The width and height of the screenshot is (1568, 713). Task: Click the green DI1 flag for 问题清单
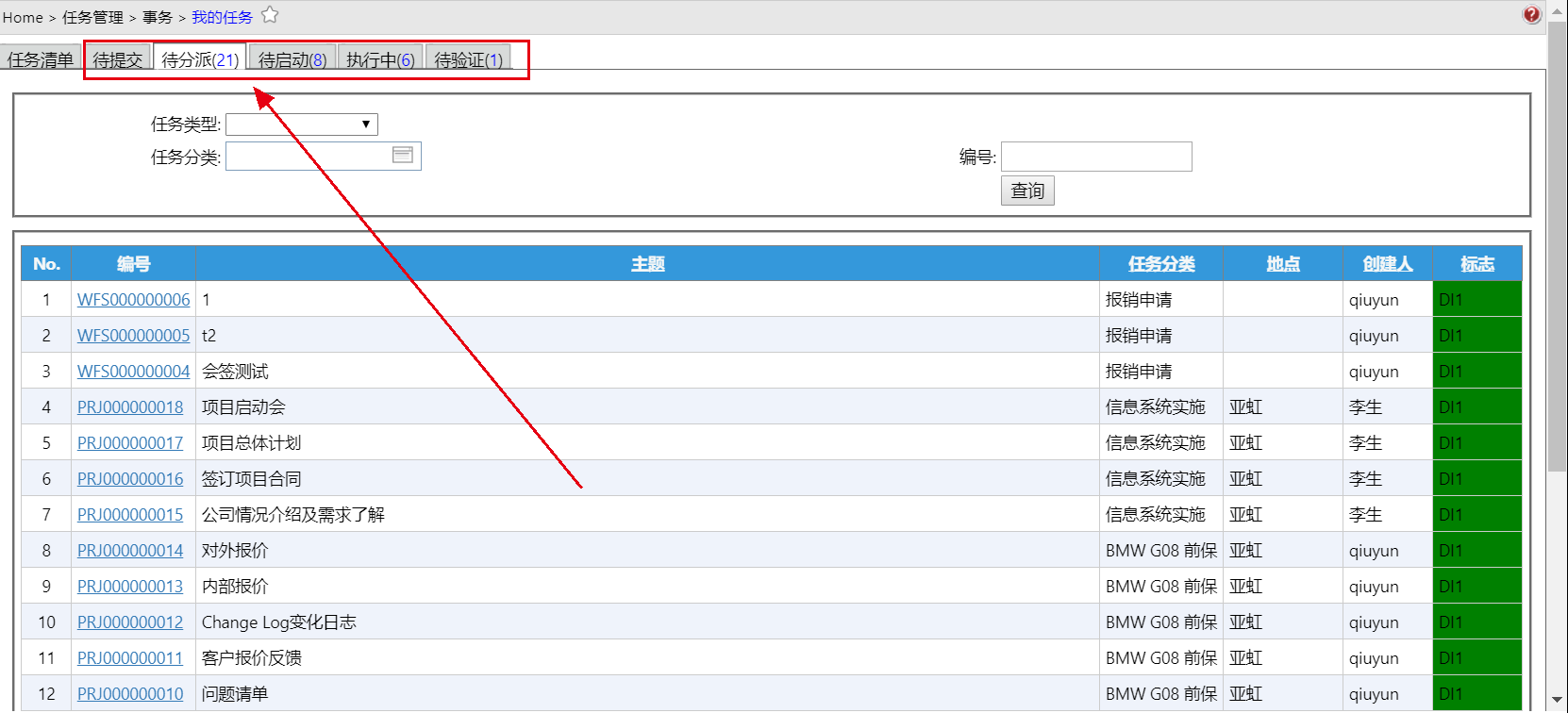pyautogui.click(x=1477, y=694)
